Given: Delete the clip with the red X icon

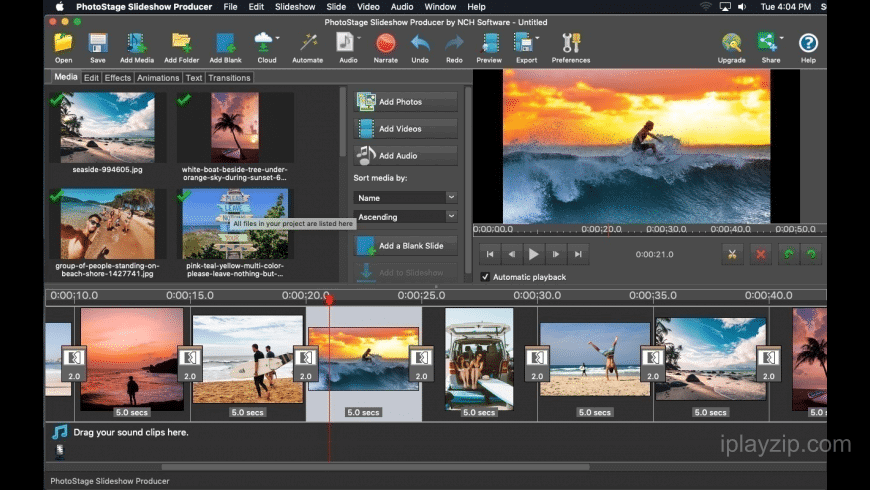Looking at the screenshot, I should point(761,254).
